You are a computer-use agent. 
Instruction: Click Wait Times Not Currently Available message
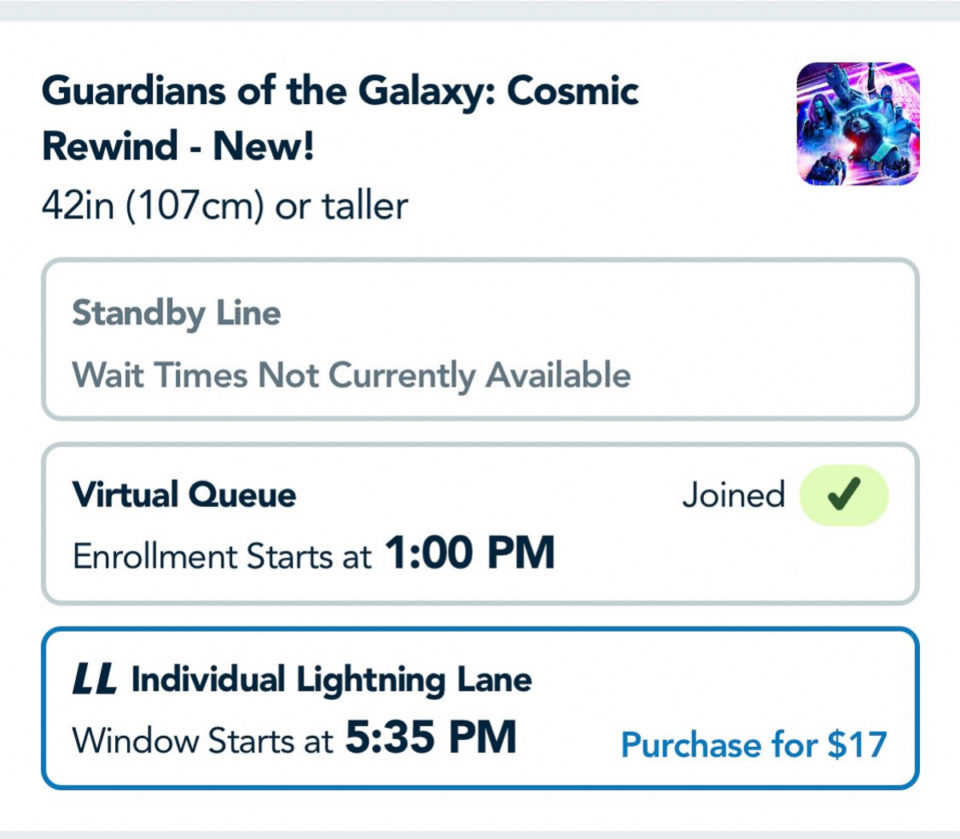350,375
